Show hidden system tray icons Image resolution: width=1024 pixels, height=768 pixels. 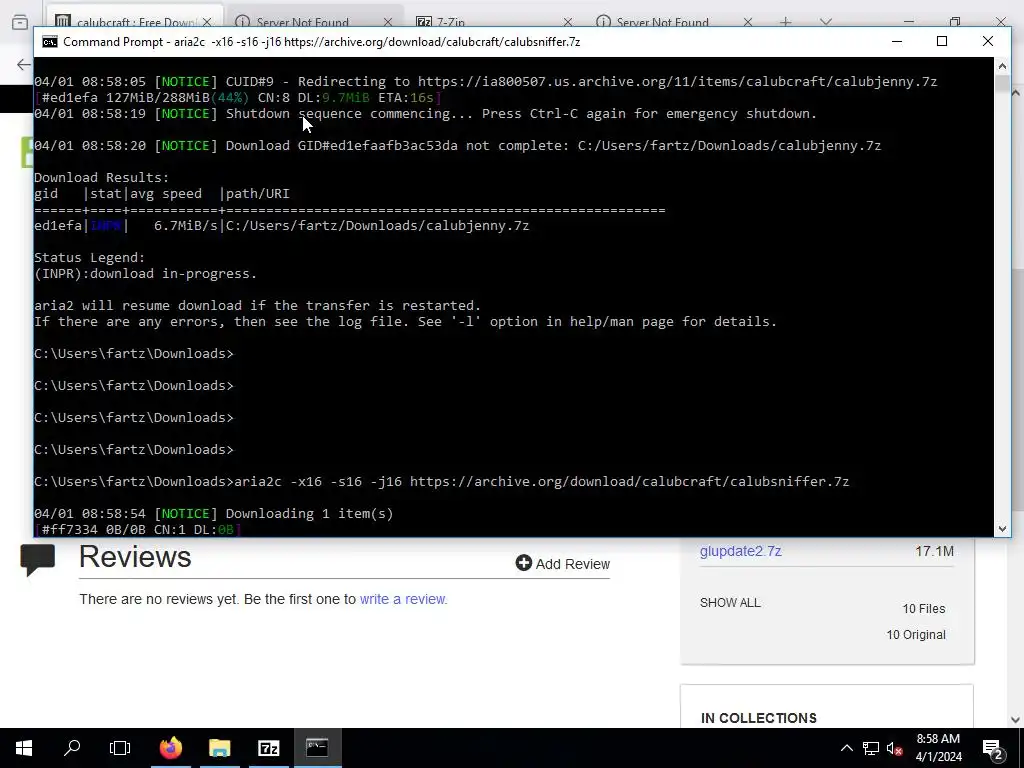[x=846, y=748]
